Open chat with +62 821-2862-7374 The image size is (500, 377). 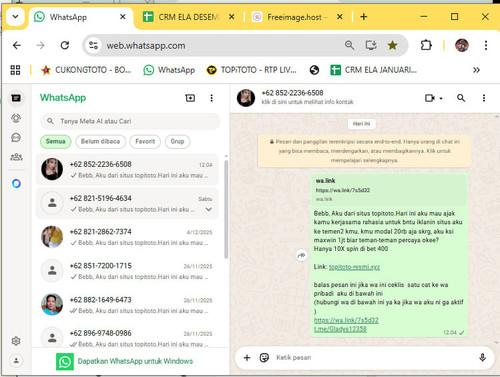127,237
